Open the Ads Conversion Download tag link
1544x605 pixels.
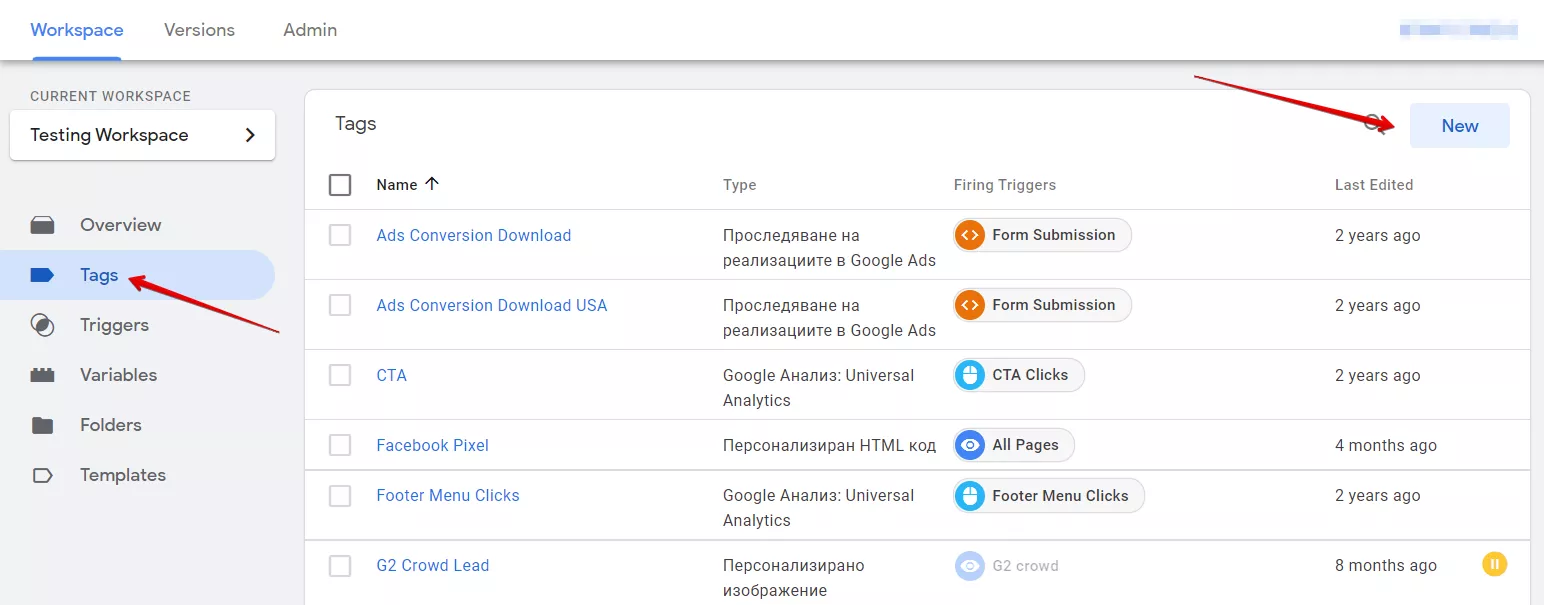[x=474, y=235]
